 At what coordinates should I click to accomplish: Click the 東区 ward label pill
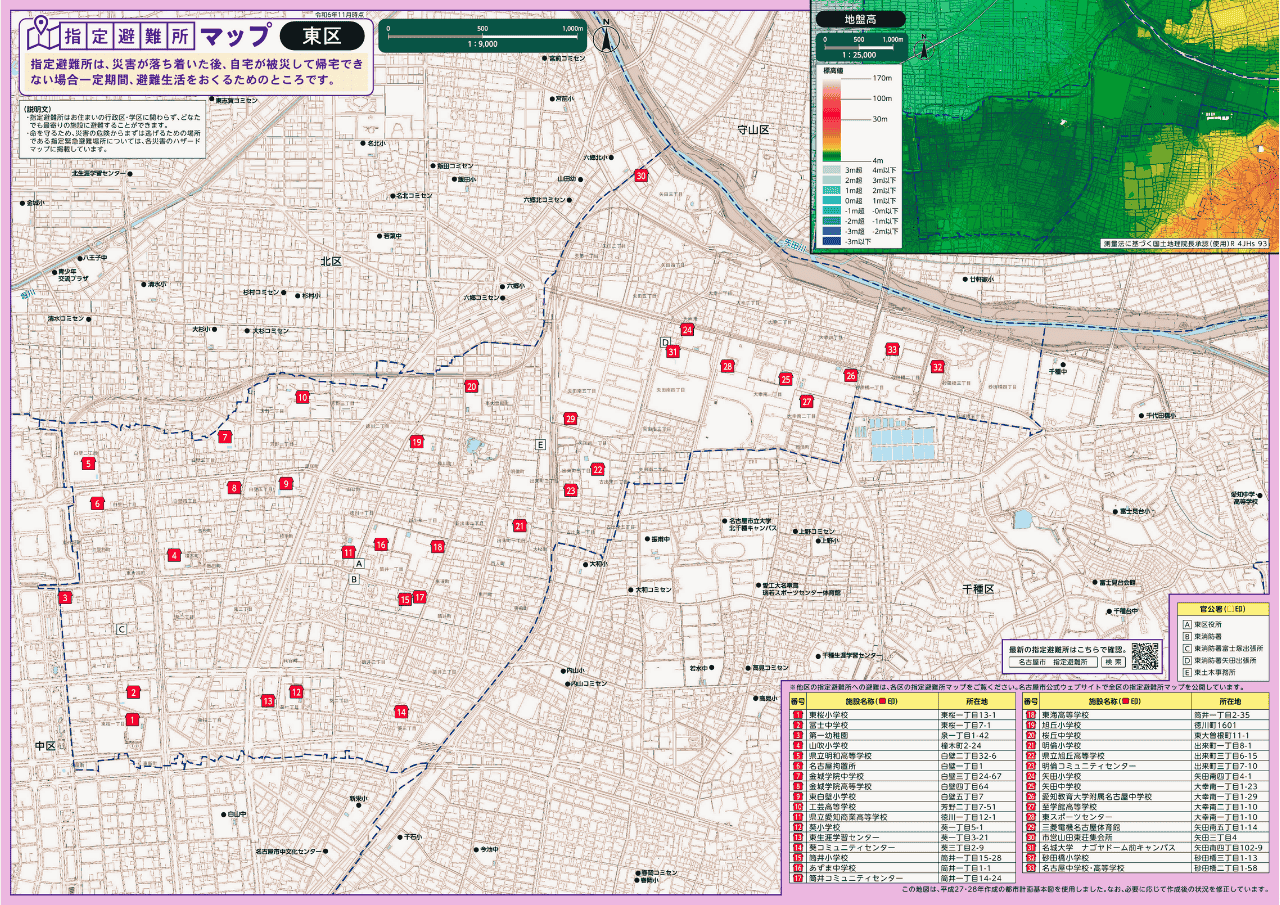pyautogui.click(x=323, y=36)
